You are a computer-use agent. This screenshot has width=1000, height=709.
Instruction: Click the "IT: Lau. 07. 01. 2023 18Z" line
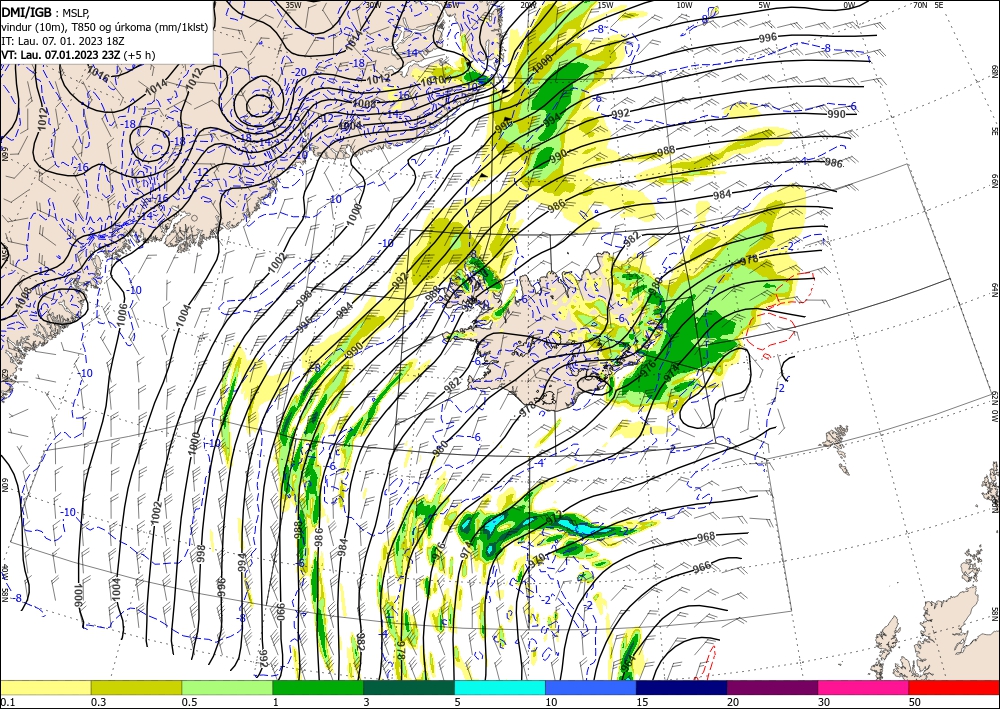(x=62, y=41)
